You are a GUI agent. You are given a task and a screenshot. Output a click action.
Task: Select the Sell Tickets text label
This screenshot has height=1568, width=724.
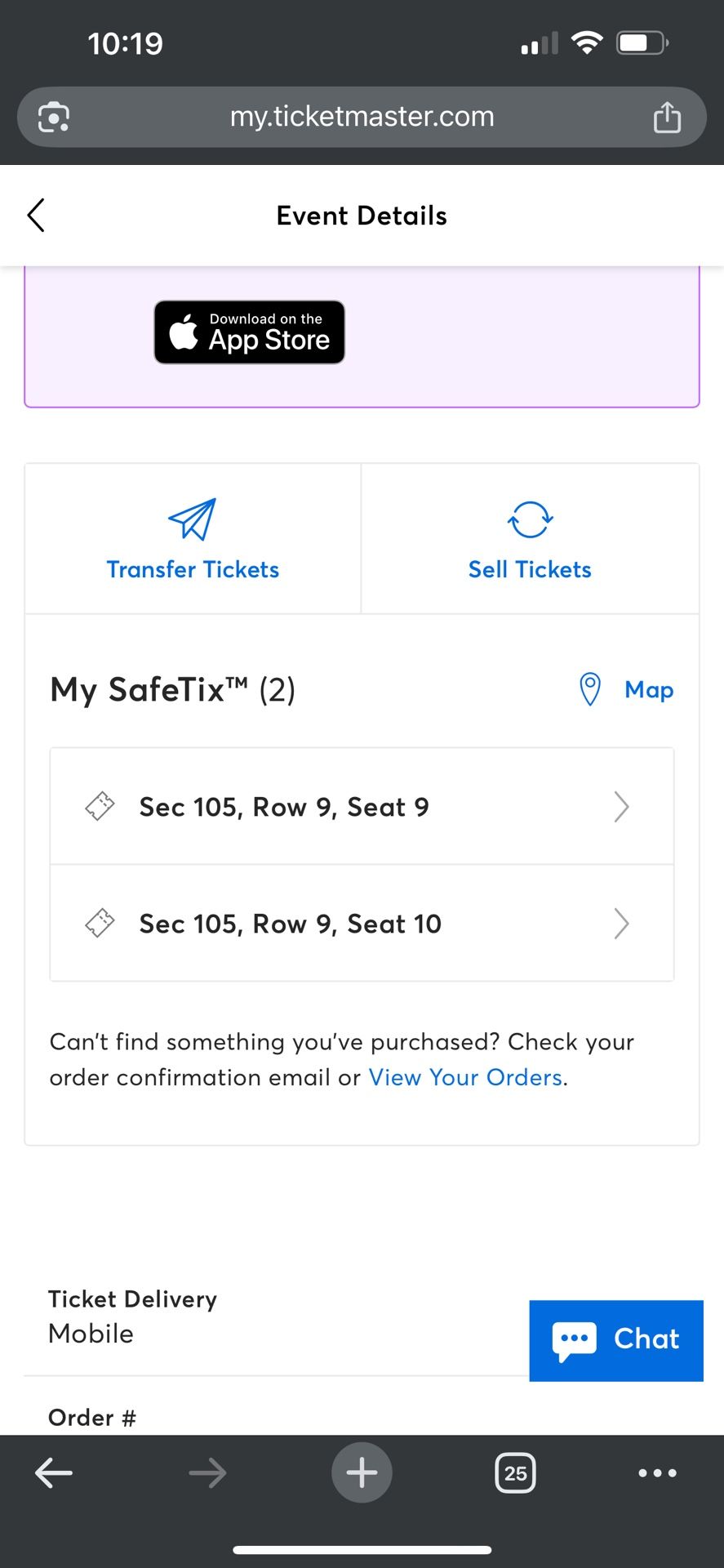(x=530, y=569)
